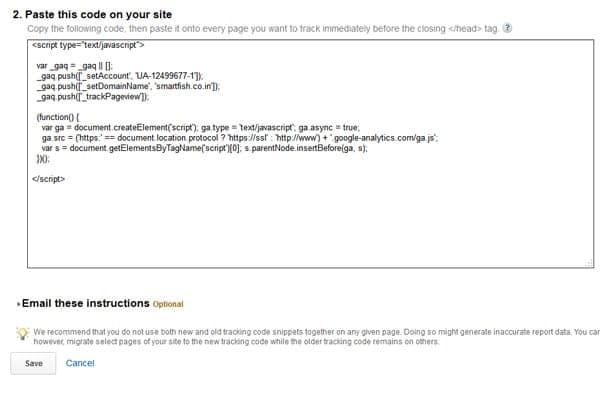Click the Paste this code heading
This screenshot has height=400, width=600.
pos(92,15)
